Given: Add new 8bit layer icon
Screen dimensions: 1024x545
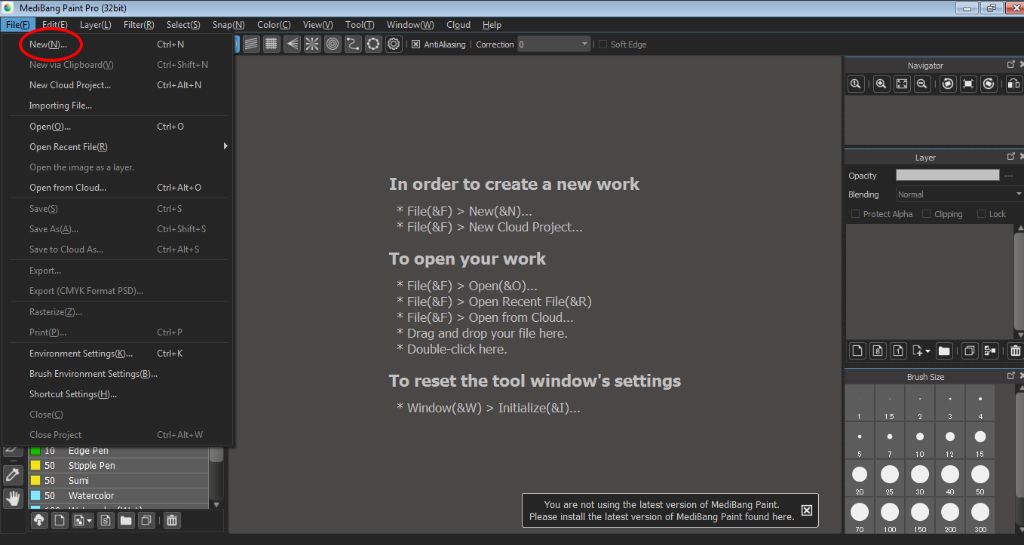Looking at the screenshot, I should click(x=878, y=350).
